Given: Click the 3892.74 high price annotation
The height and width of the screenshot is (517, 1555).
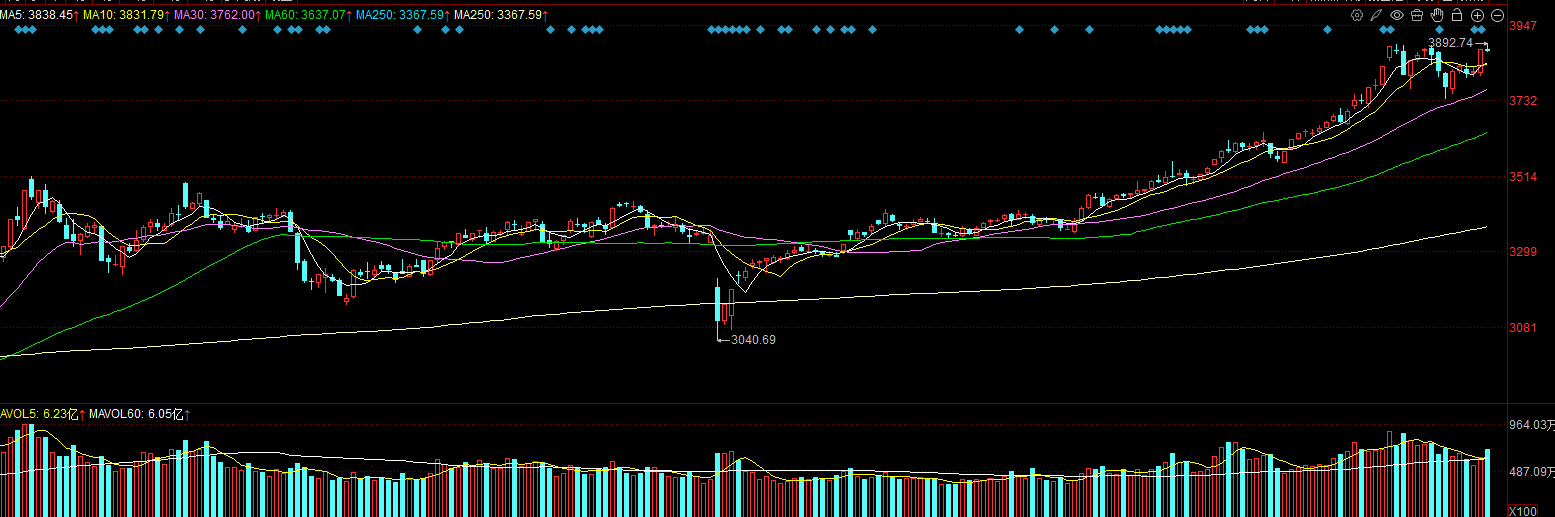Looking at the screenshot, I should tap(1451, 43).
